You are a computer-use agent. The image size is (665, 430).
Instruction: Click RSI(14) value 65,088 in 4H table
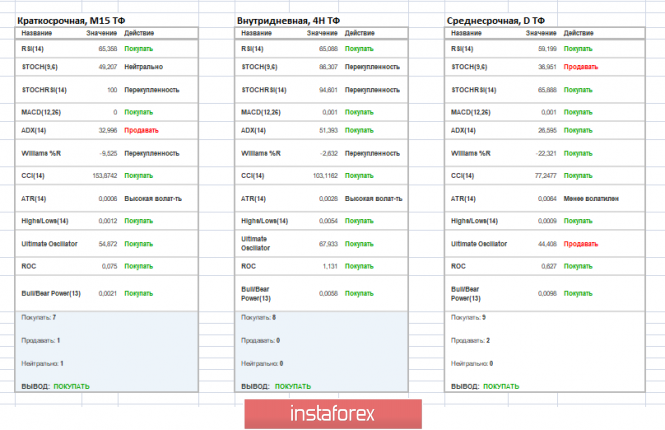coord(328,49)
